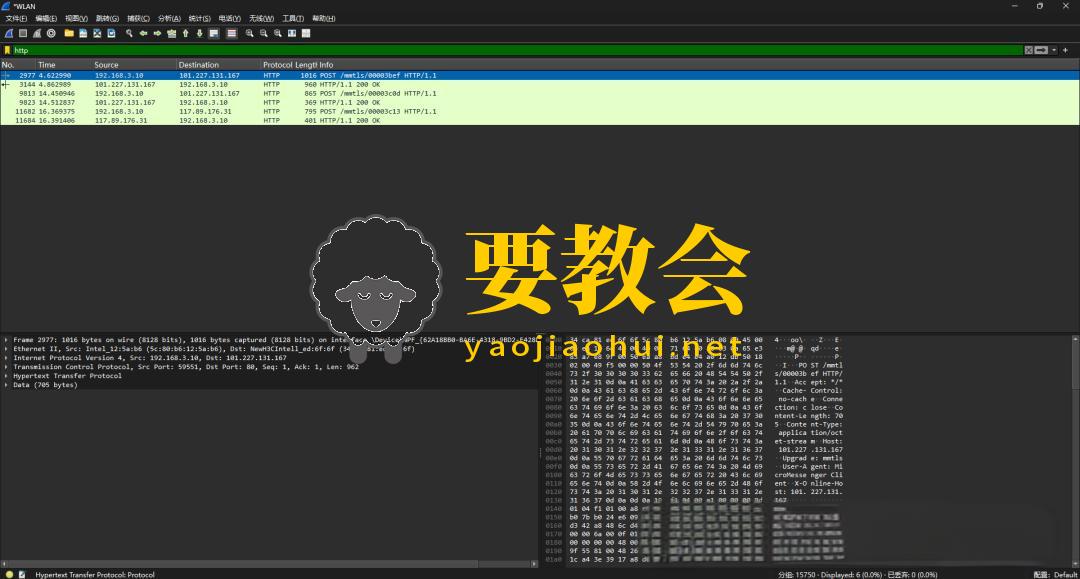The width and height of the screenshot is (1080, 579).
Task: Expand Hypertext Transfer Protocol row
Action: pyautogui.click(x=6, y=376)
